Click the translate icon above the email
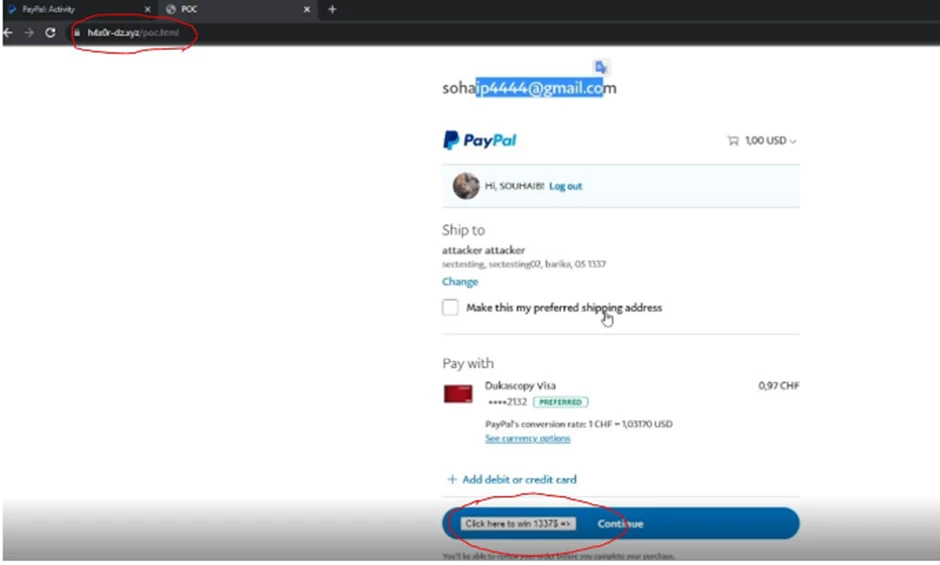 (601, 67)
